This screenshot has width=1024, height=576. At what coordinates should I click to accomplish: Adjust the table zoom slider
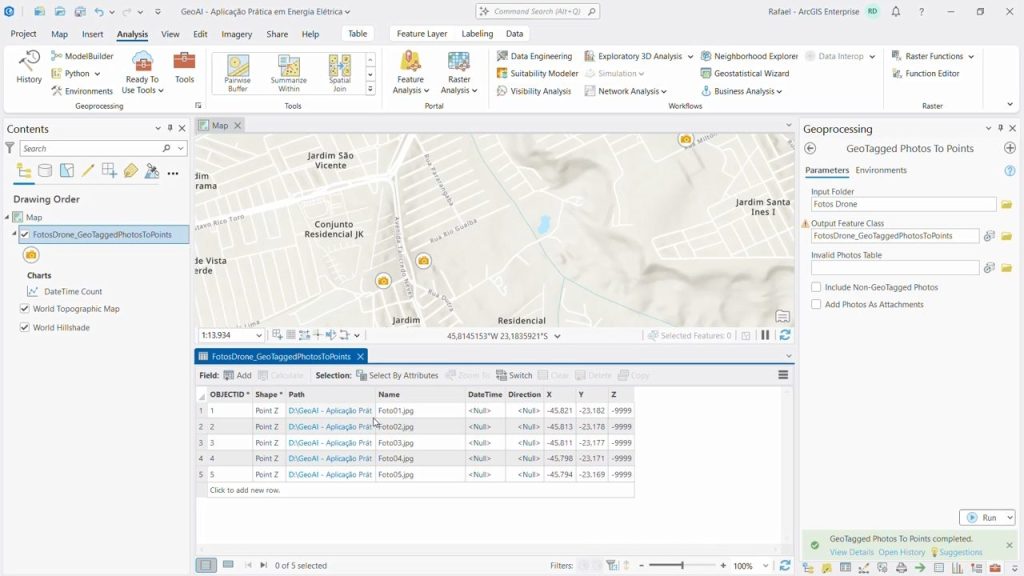pyautogui.click(x=682, y=566)
